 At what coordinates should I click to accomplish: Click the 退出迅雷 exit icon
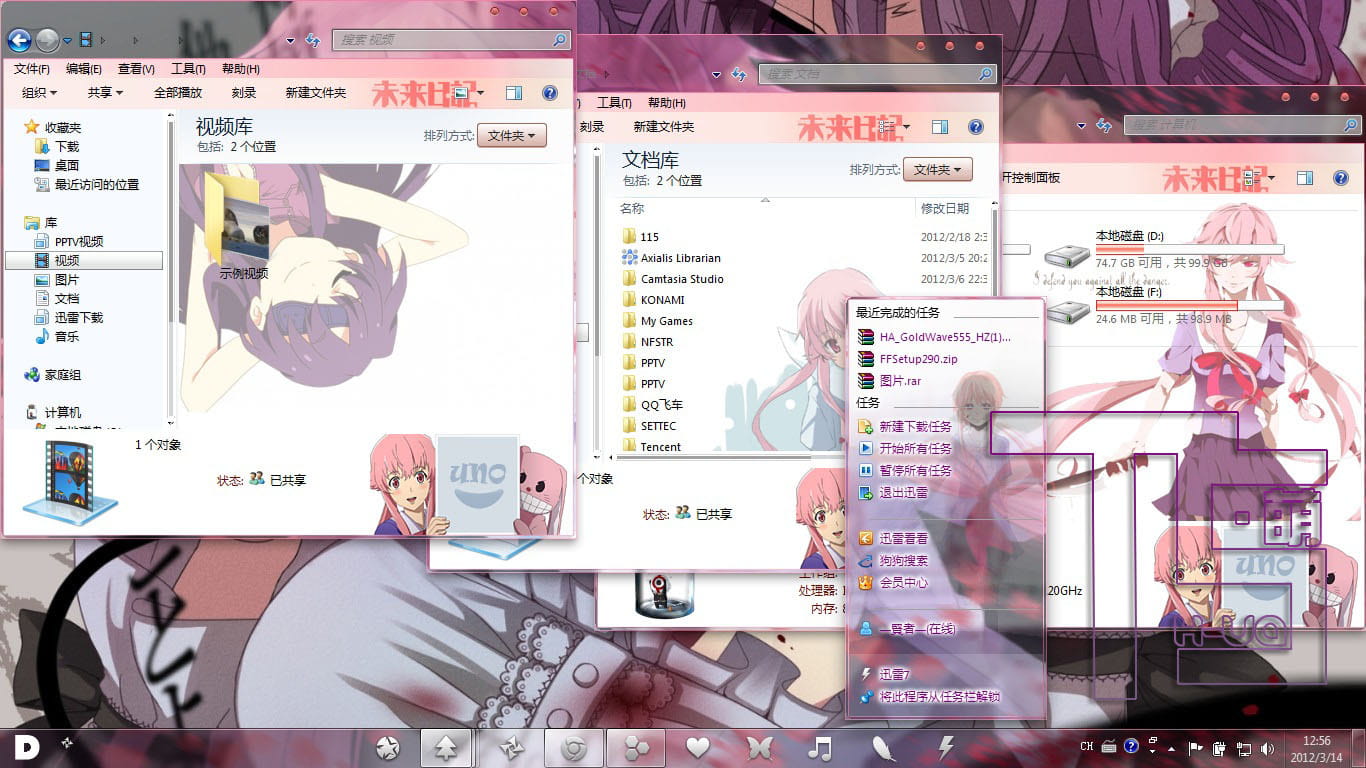866,492
